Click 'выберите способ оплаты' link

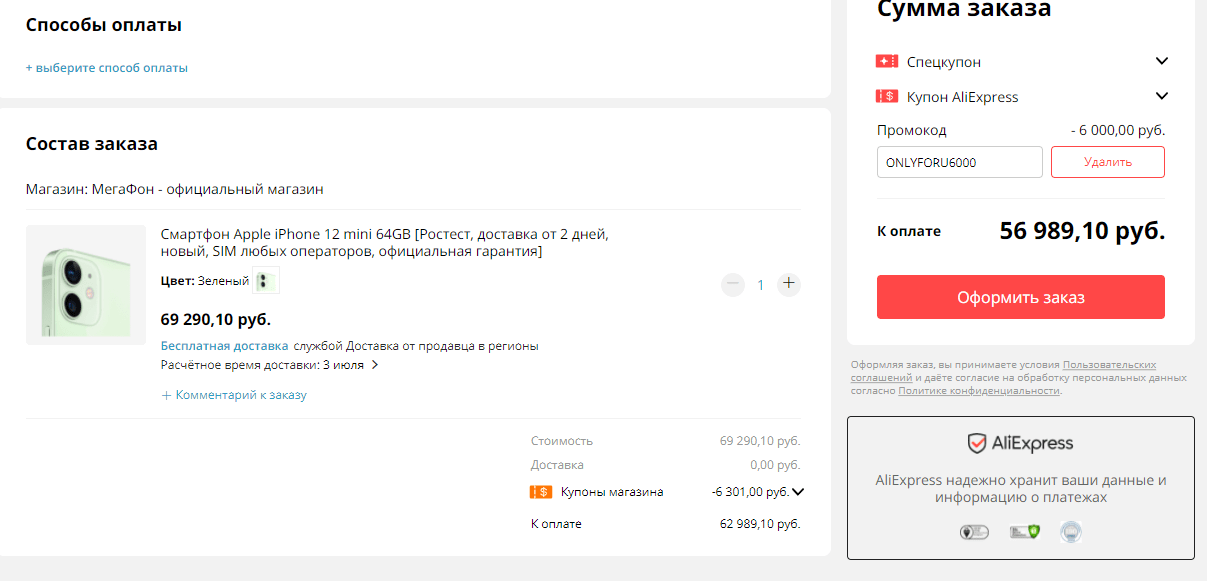click(107, 68)
